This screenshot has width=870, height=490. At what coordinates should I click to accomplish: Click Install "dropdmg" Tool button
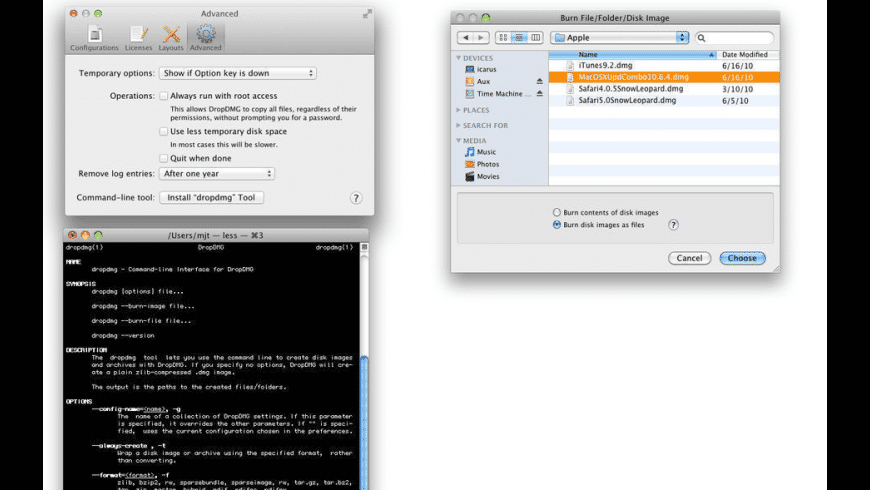[211, 198]
